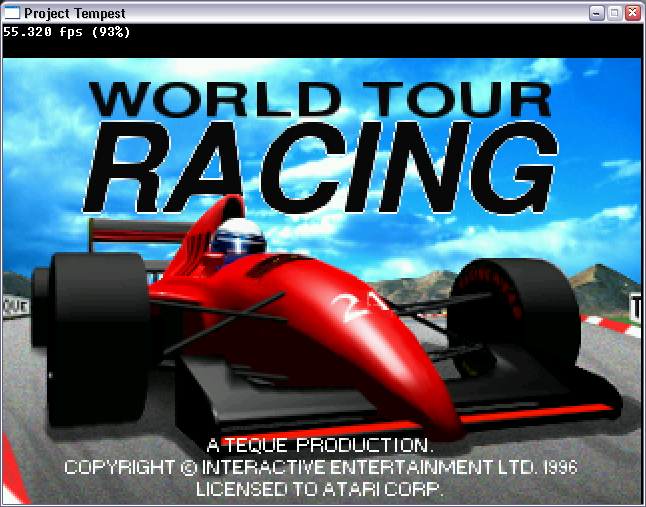Minimize the Project Tempest window
Viewport: 646px width, 507px height.
point(596,13)
